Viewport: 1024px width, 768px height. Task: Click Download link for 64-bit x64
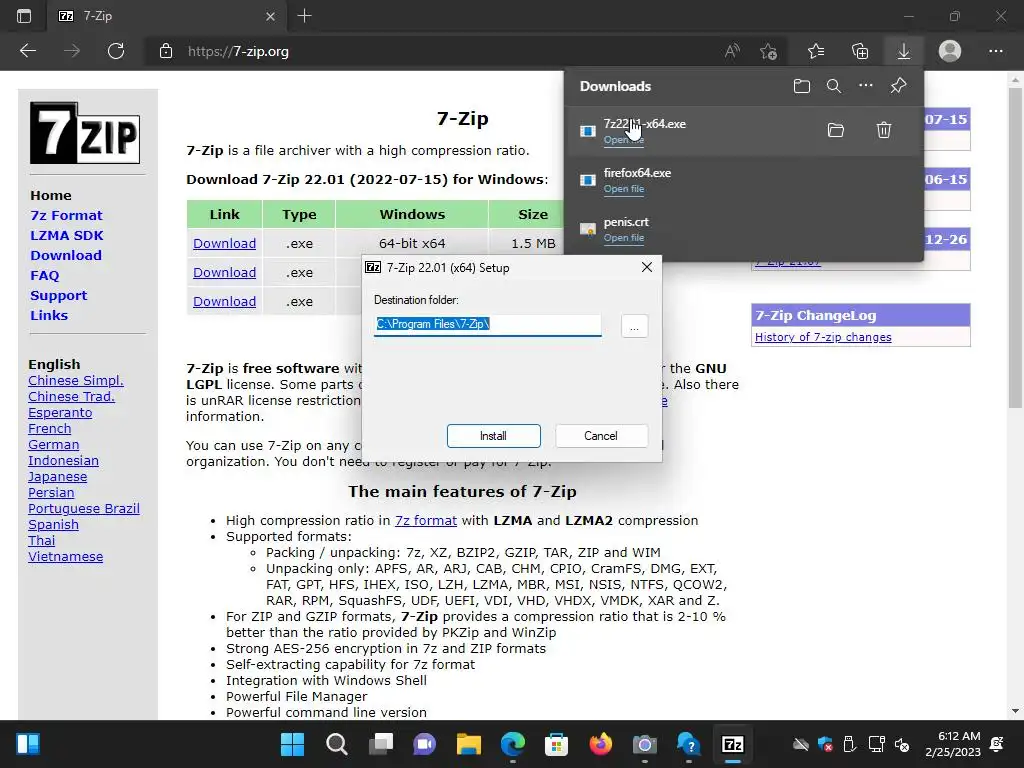224,244
